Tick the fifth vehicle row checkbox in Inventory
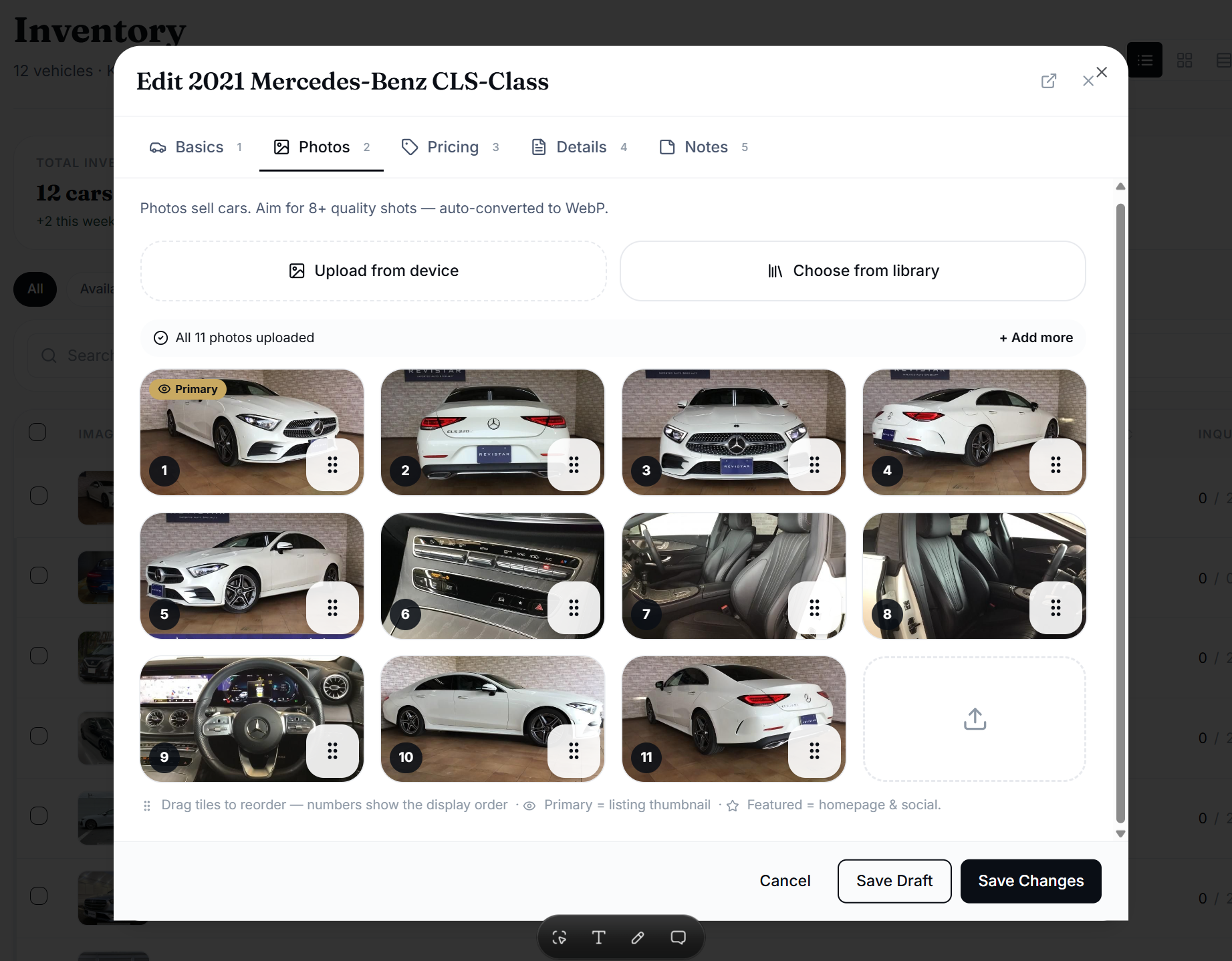The height and width of the screenshot is (961, 1232). tap(38, 816)
